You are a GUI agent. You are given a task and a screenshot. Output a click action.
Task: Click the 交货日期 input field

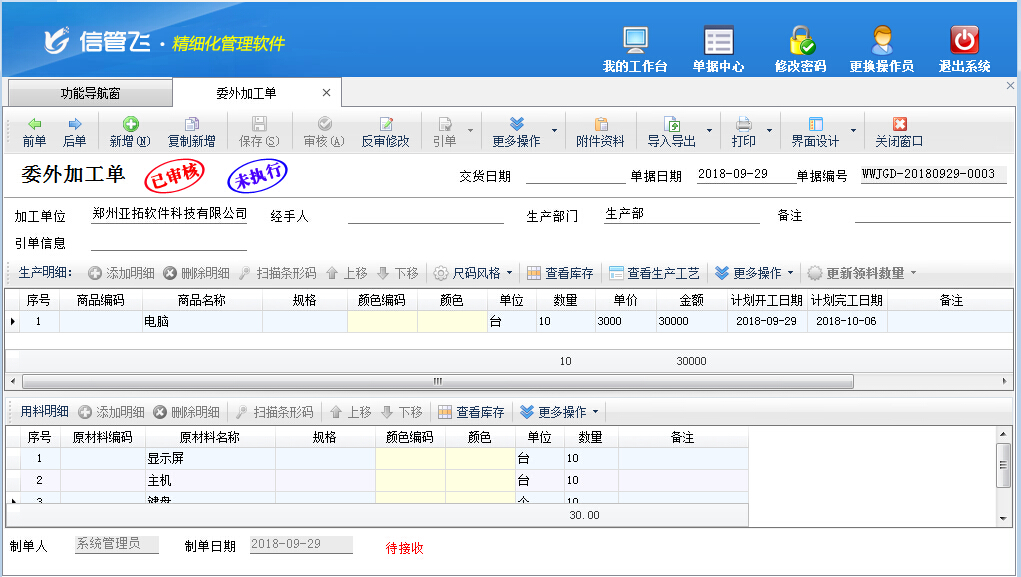click(x=574, y=175)
